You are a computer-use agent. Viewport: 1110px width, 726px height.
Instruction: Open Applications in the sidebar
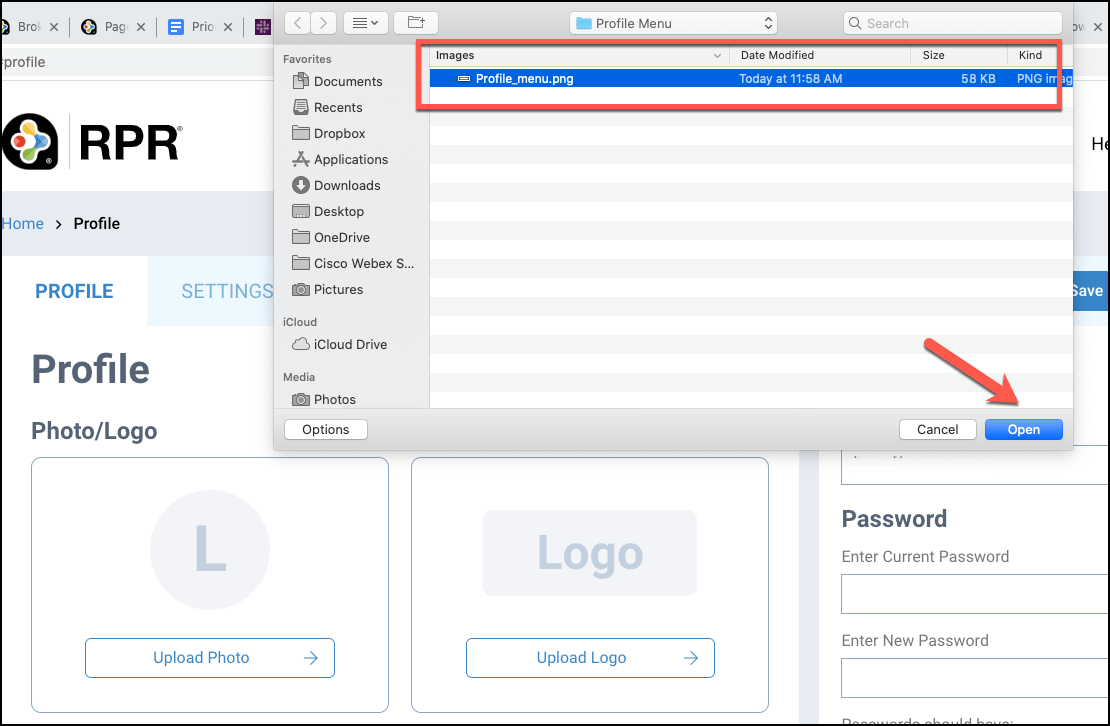350,159
